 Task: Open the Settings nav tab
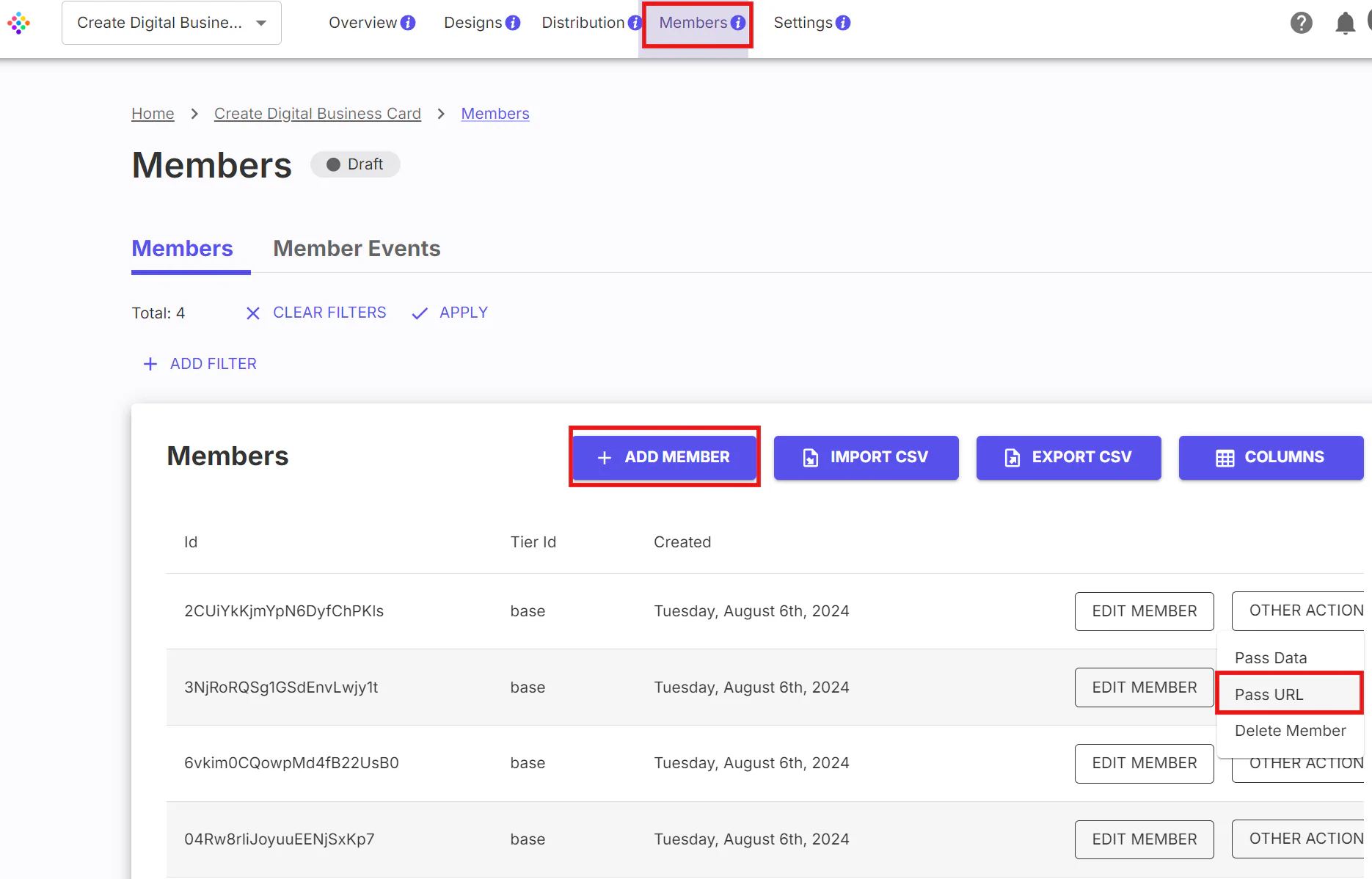803,23
